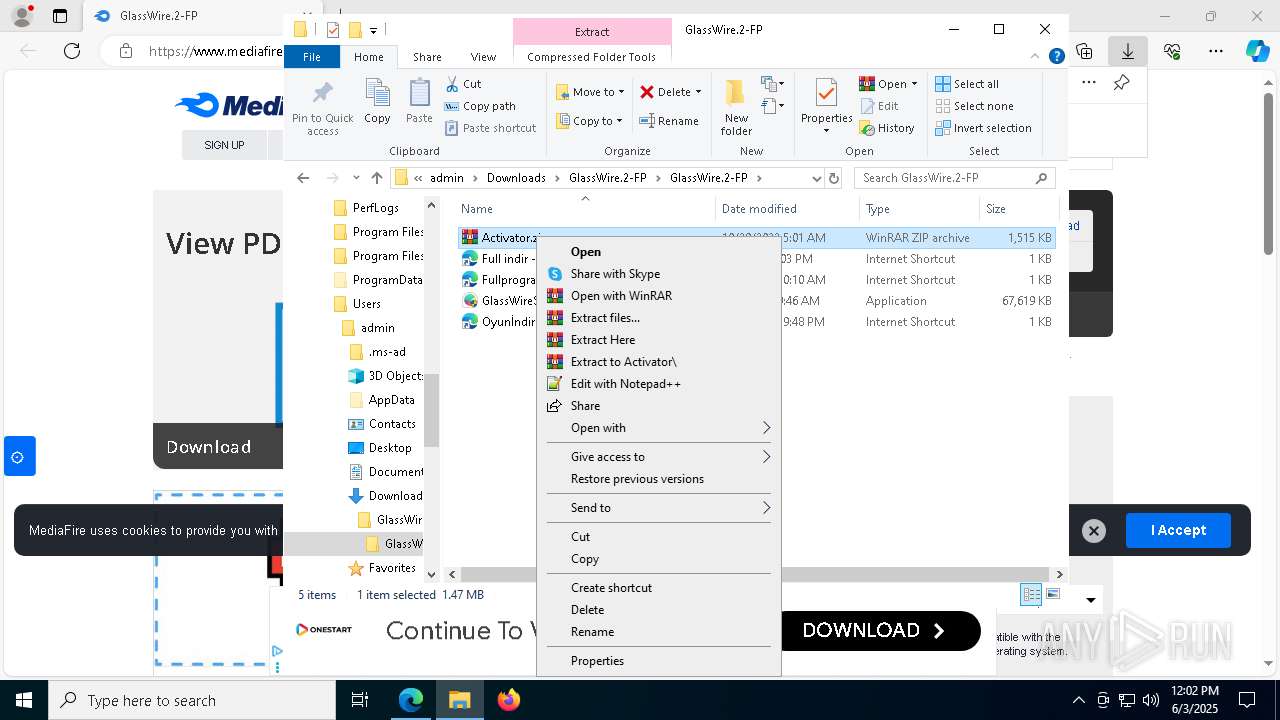This screenshot has height=720, width=1280.
Task: Click the Task View taskbar icon
Action: coord(360,700)
